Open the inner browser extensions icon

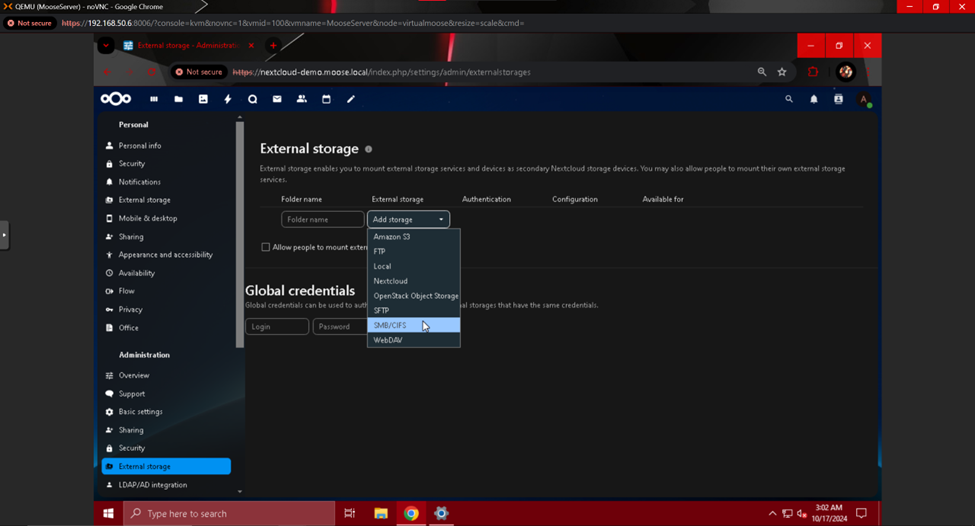[x=813, y=72]
